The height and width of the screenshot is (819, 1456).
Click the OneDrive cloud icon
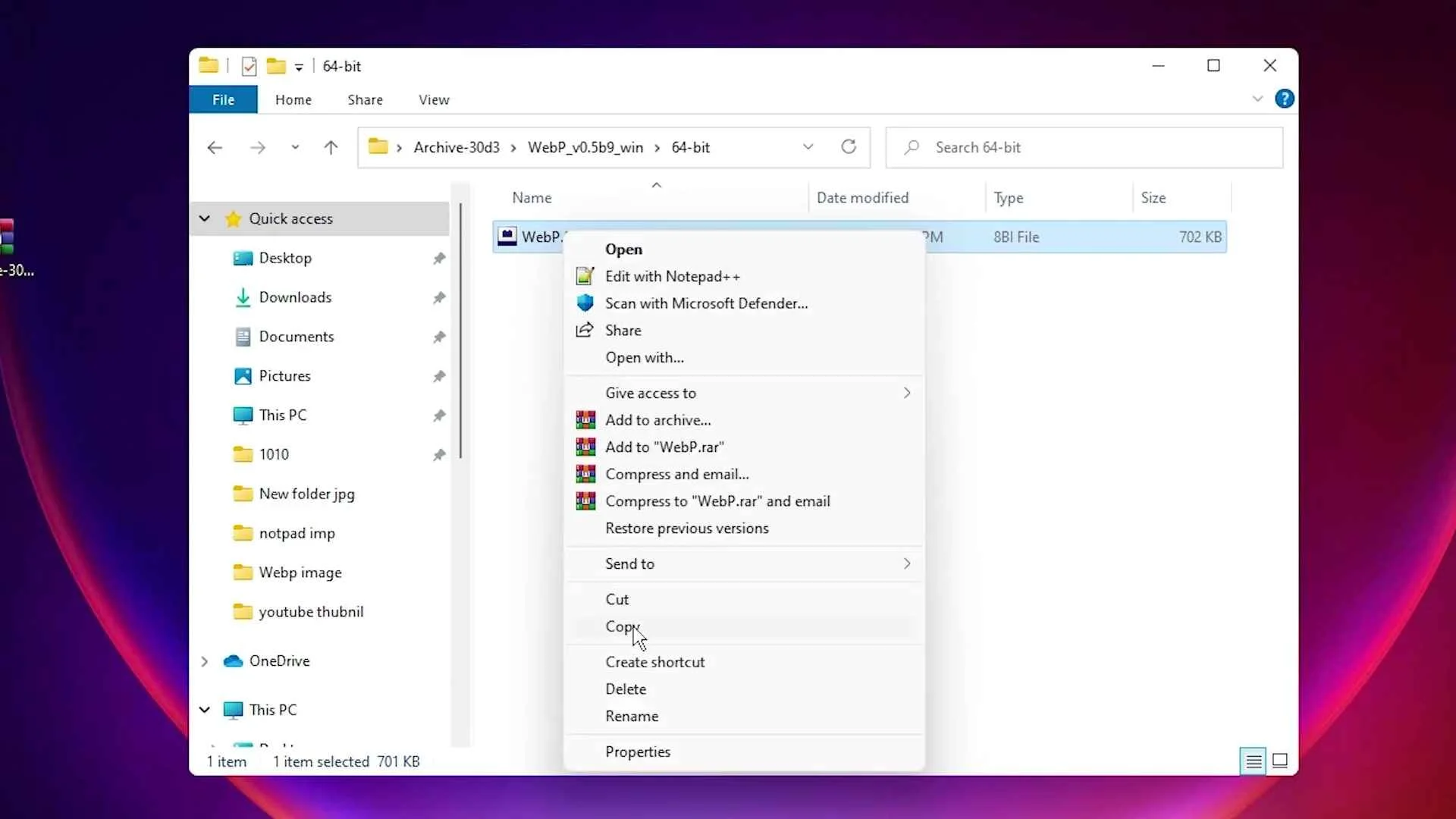click(x=233, y=661)
